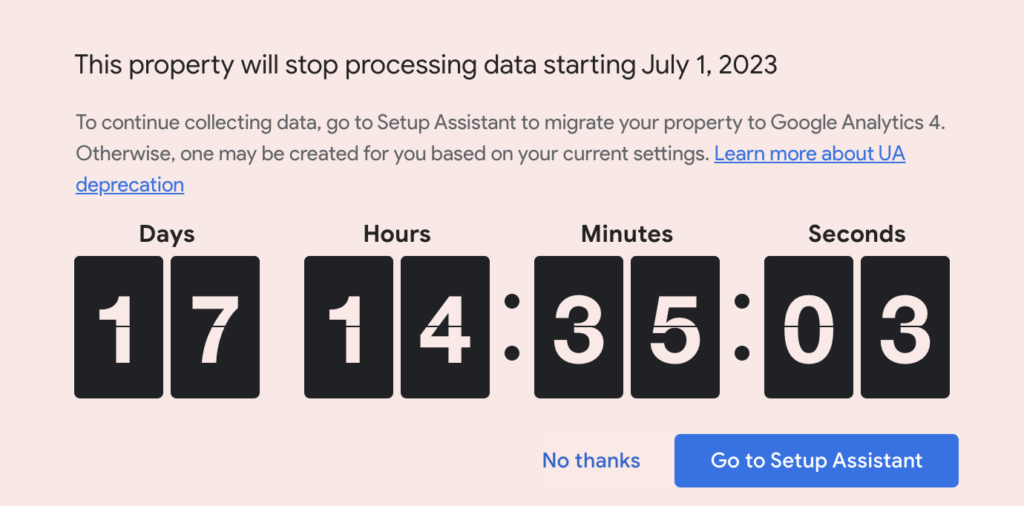Viewport: 1024px width, 506px height.
Task: Select the Seconds card showing 0
Action: coord(808,327)
